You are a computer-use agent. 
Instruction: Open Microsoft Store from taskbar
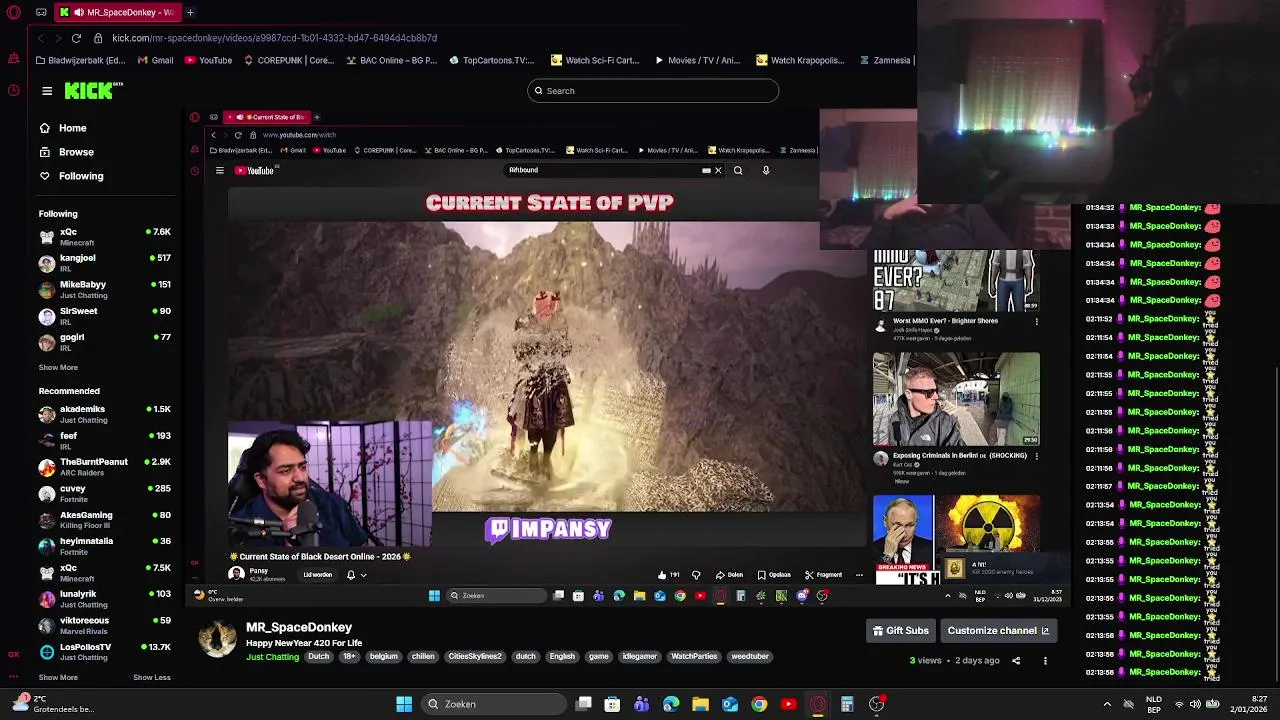[612, 704]
